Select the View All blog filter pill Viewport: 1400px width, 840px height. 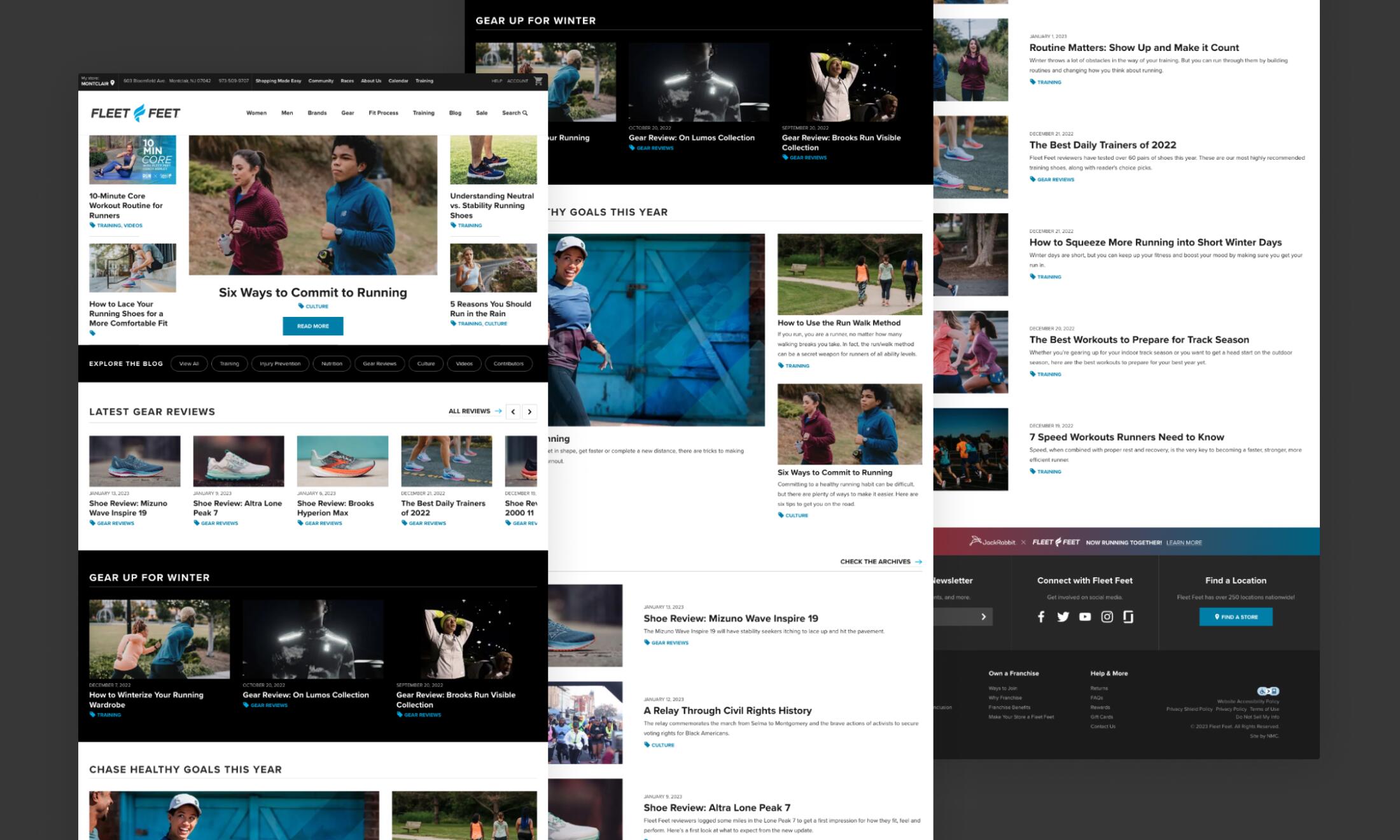pos(189,364)
